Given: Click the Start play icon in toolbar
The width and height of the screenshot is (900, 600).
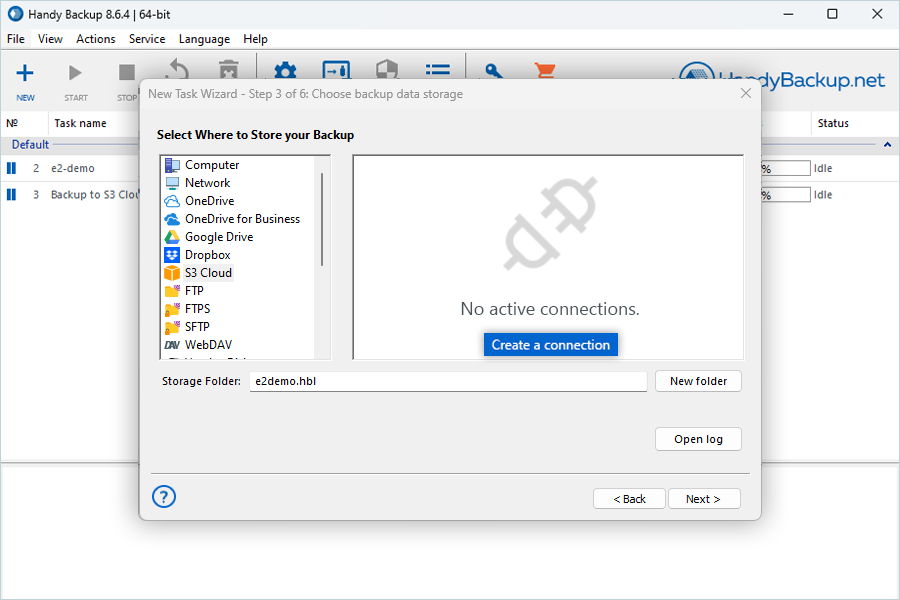Looking at the screenshot, I should pos(75,73).
